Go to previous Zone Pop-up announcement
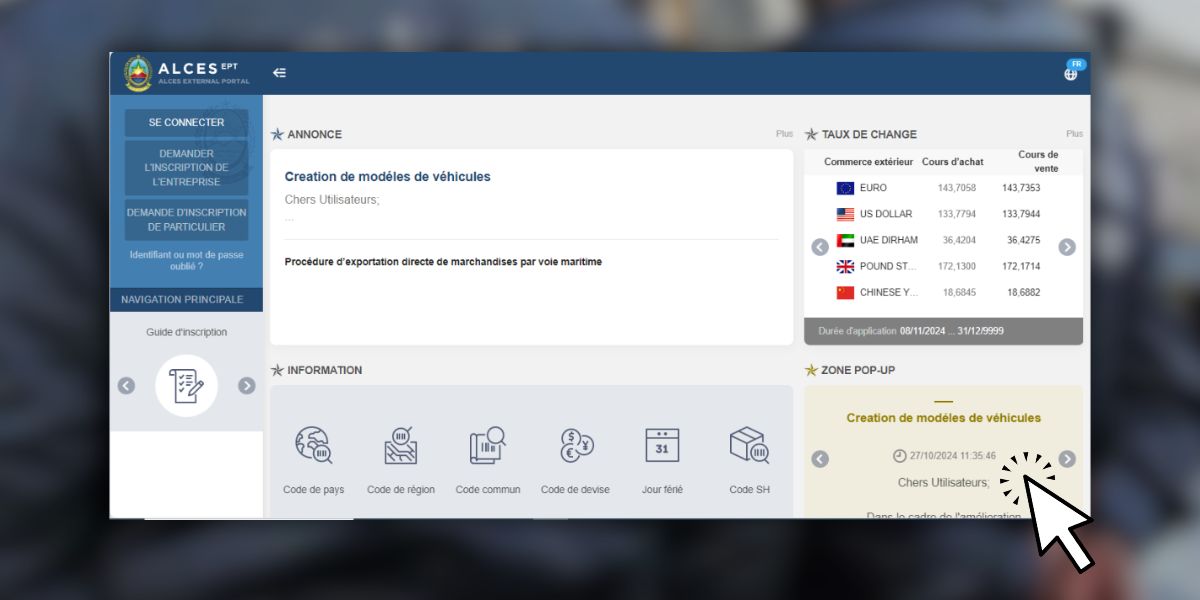The height and width of the screenshot is (600, 1200). coord(820,459)
